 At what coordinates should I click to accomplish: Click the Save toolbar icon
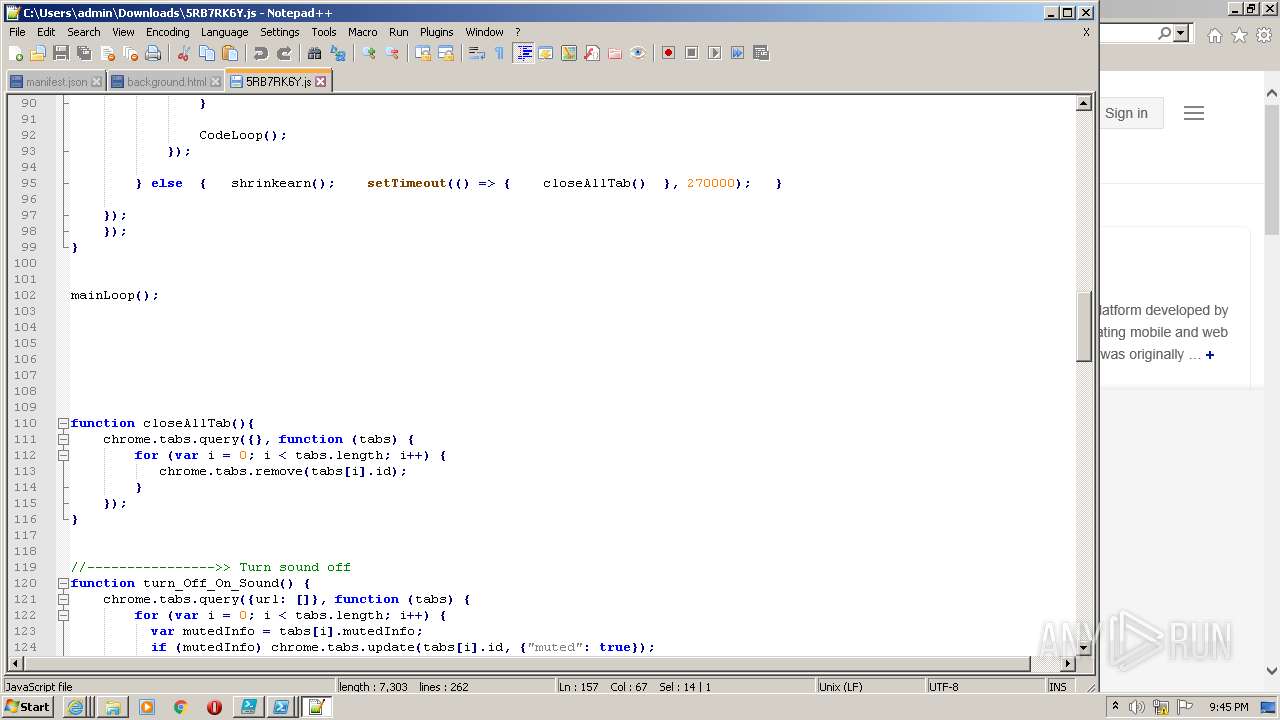point(61,53)
